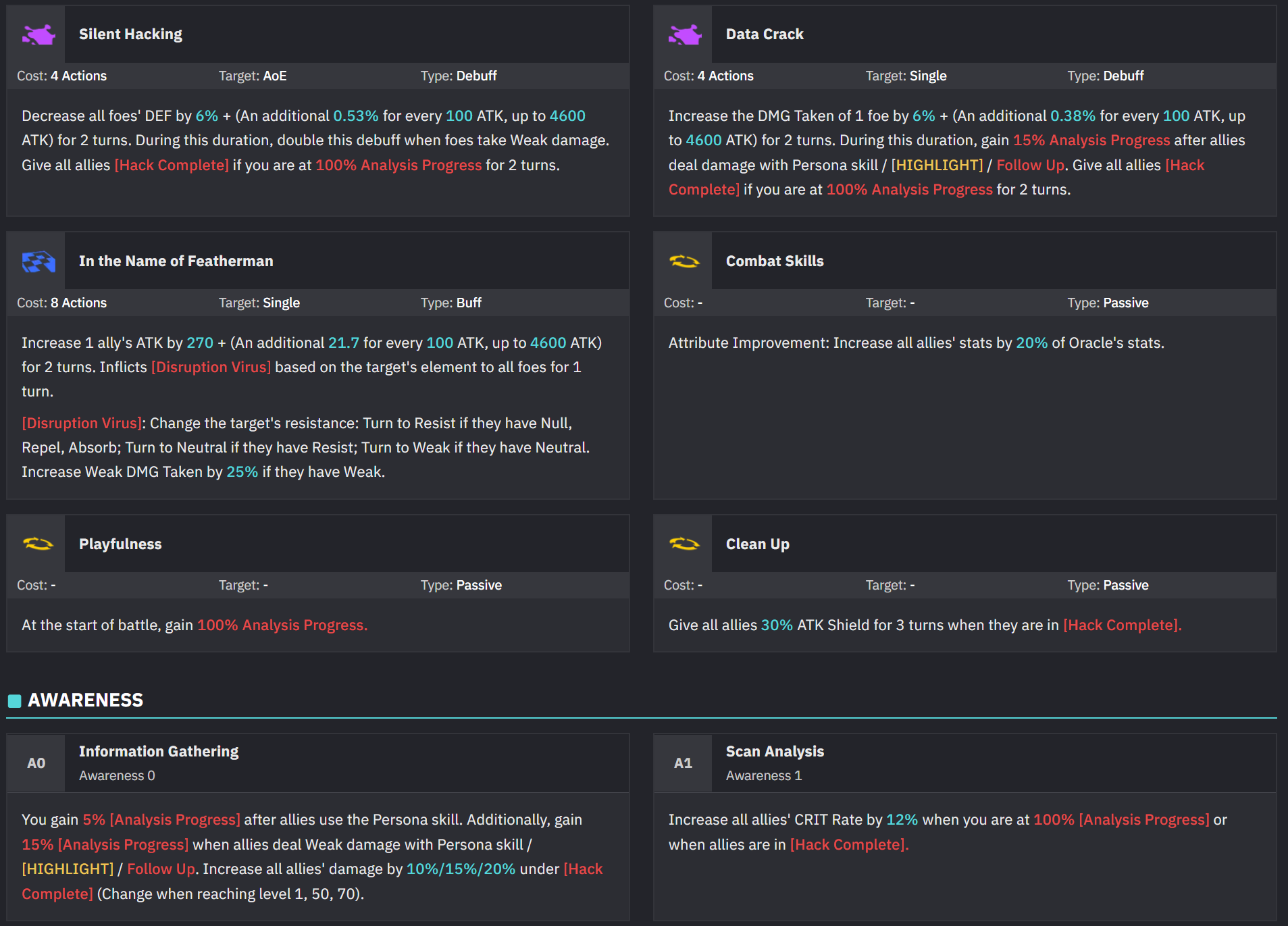Click the yellow Combat Skills passive icon
This screenshot has width=1288, height=926.
[684, 261]
